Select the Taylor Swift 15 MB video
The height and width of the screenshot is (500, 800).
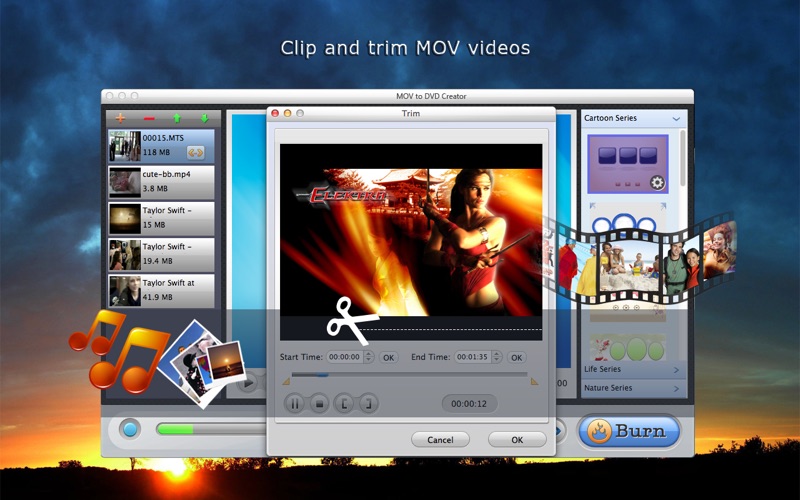(161, 218)
